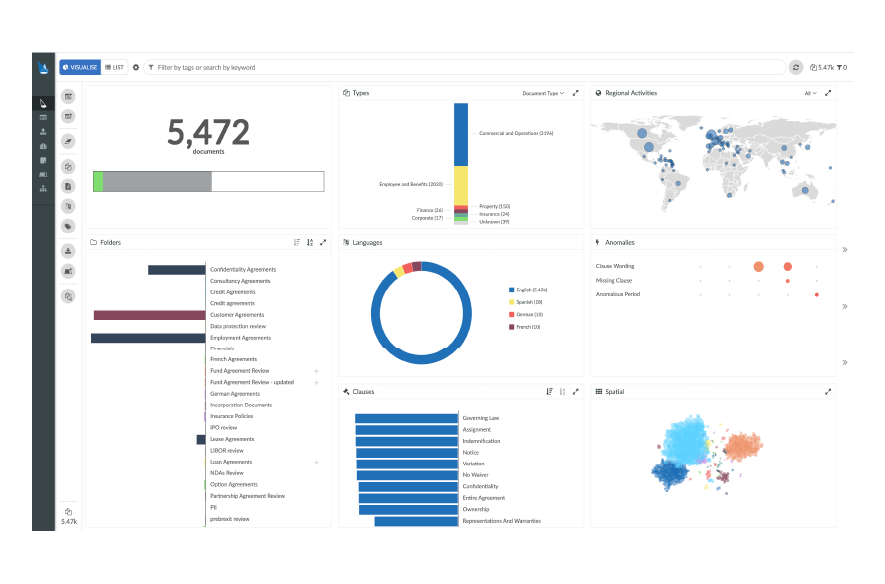885x584 pixels.
Task: Click the 5.47k documents counter at top right
Action: [822, 67]
